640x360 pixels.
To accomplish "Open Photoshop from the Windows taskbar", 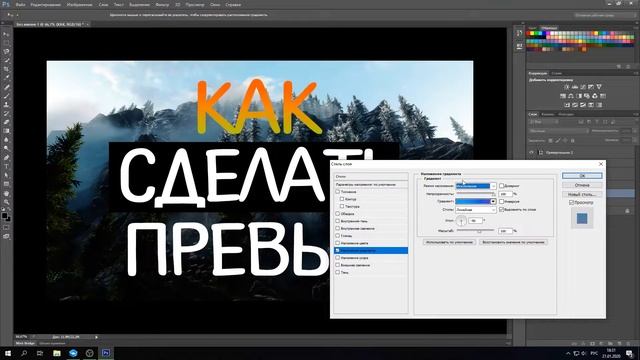I will click(106, 353).
